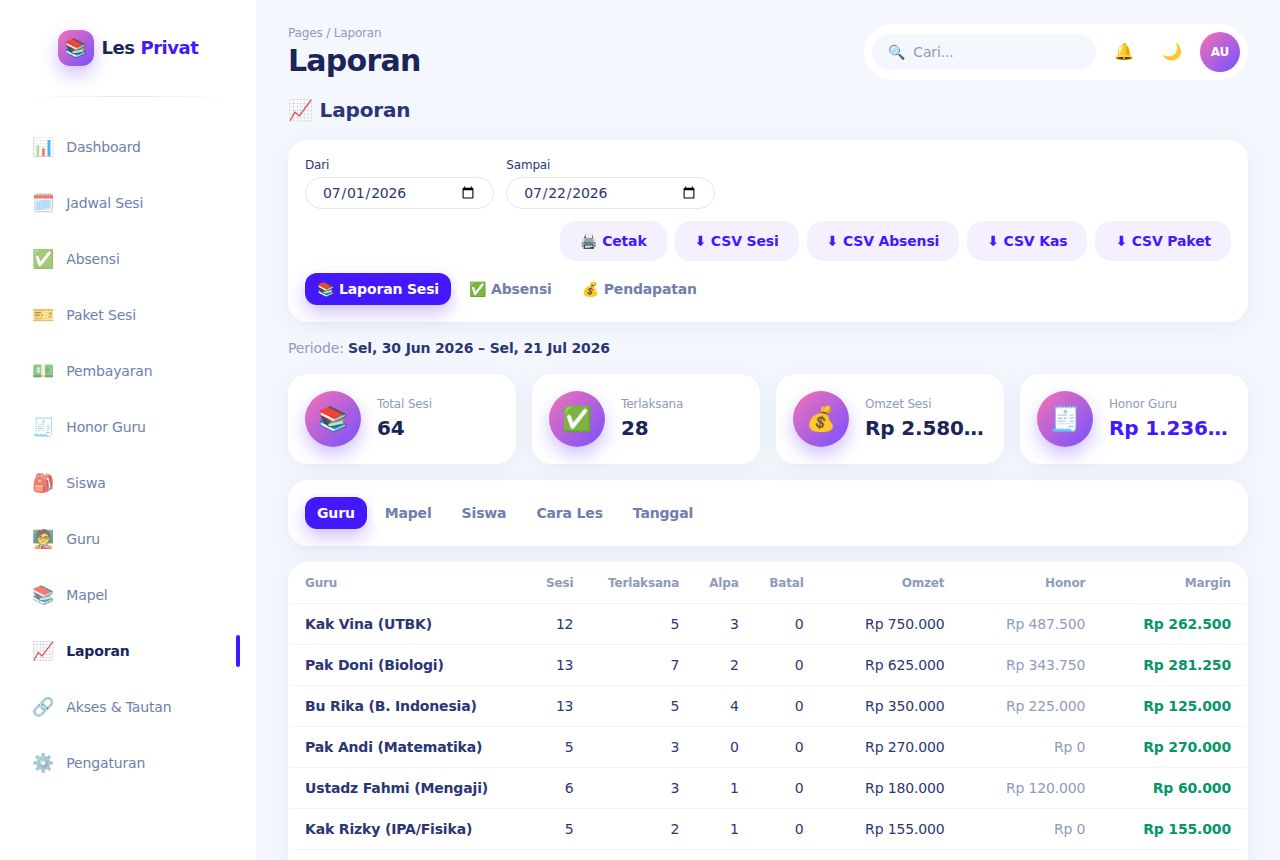Click the Absensi checkmark icon in sidebar

pos(43,259)
